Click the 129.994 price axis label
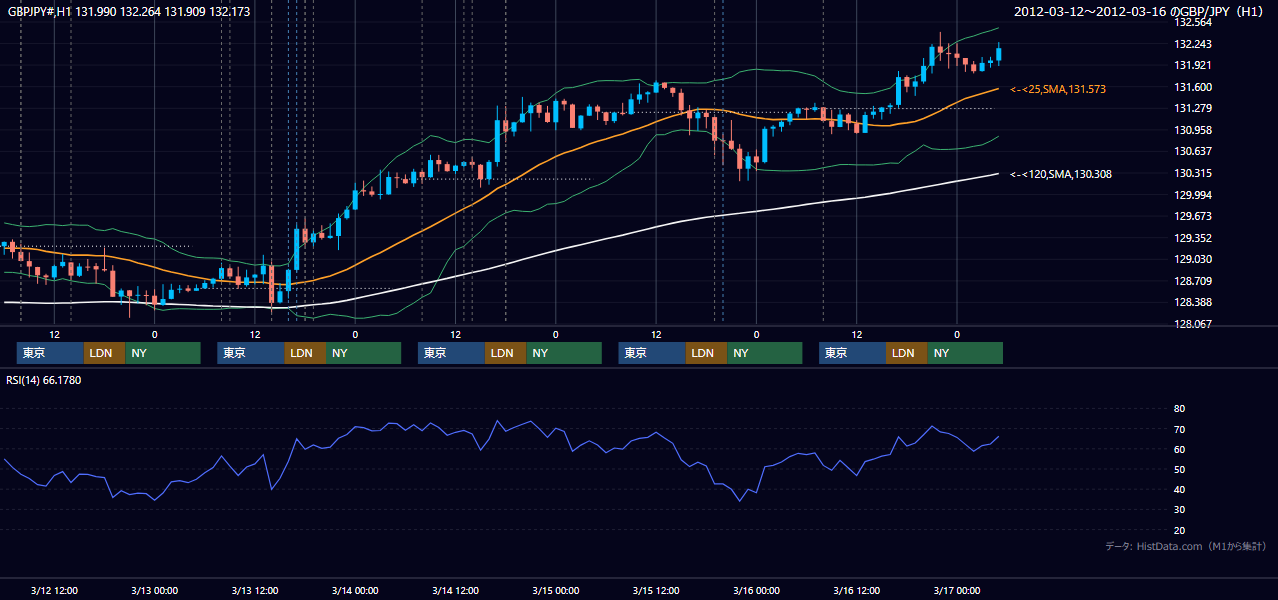 tap(1192, 195)
